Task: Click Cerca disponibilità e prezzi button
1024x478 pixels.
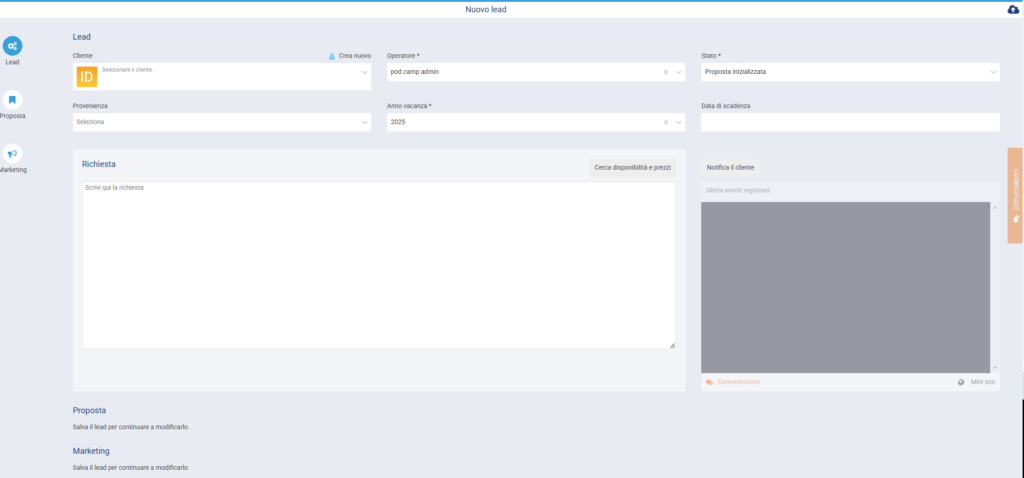Action: 632,167
